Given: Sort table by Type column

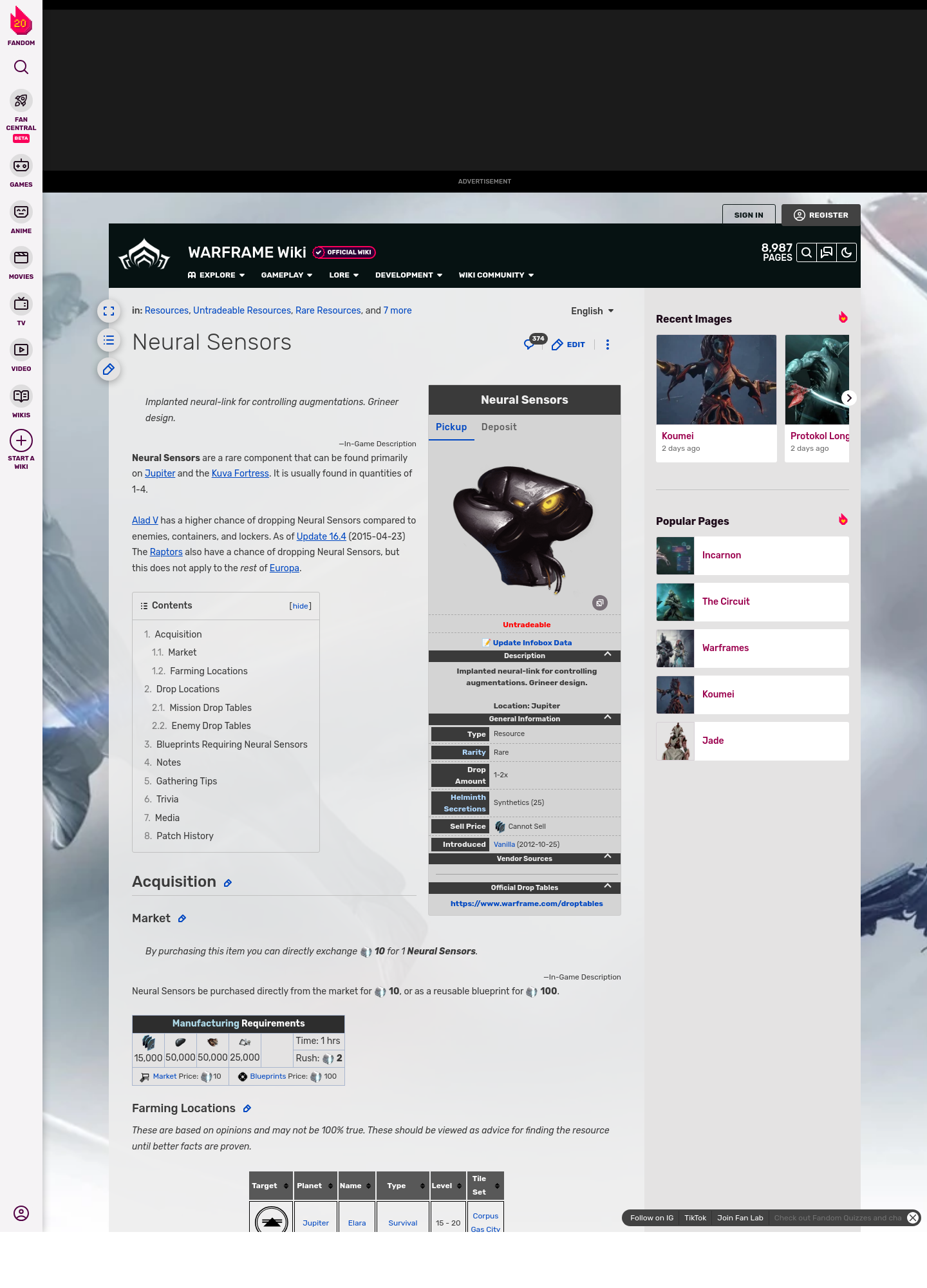Looking at the screenshot, I should [403, 1186].
